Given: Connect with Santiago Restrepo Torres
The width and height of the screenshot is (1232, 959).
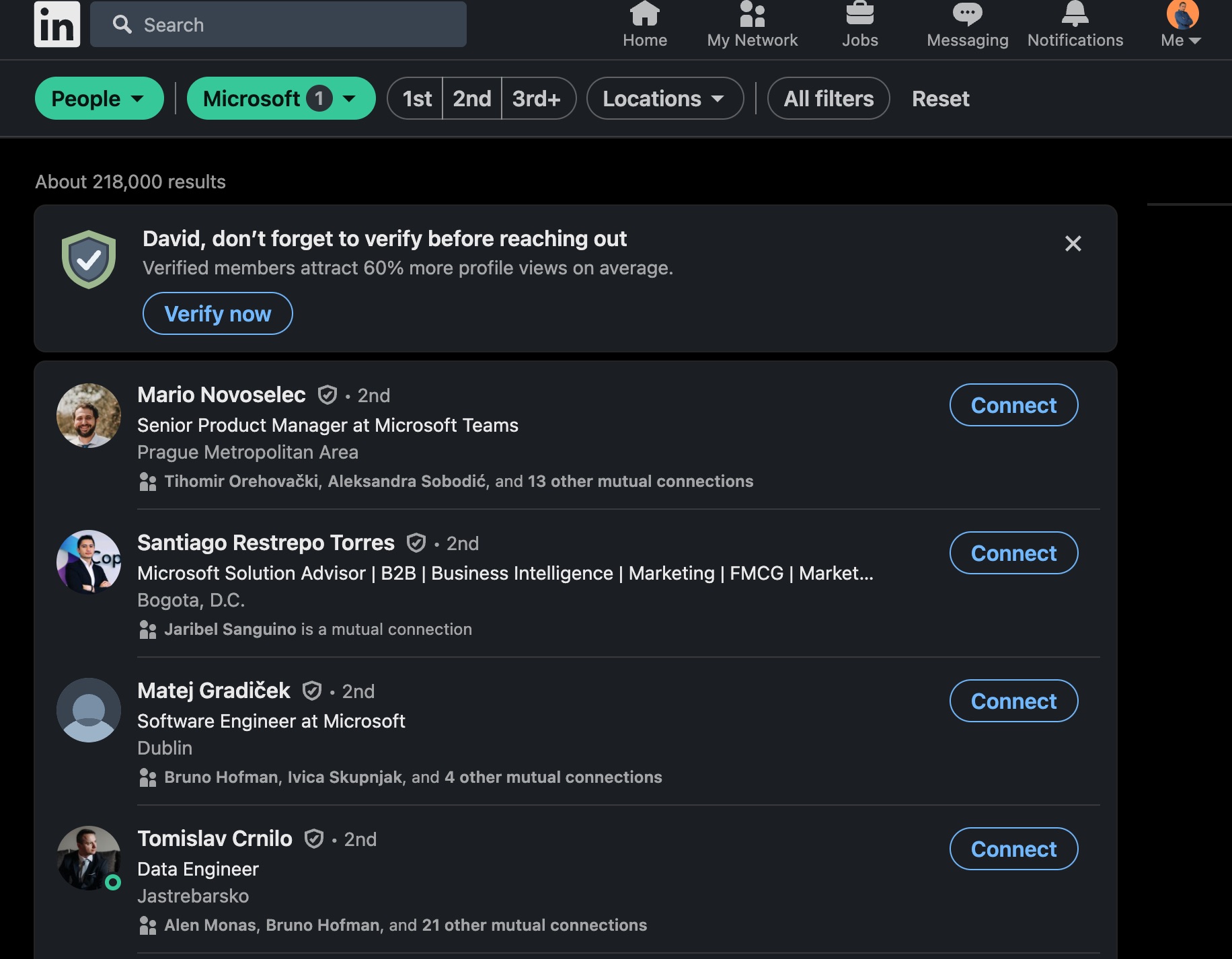Looking at the screenshot, I should 1013,553.
